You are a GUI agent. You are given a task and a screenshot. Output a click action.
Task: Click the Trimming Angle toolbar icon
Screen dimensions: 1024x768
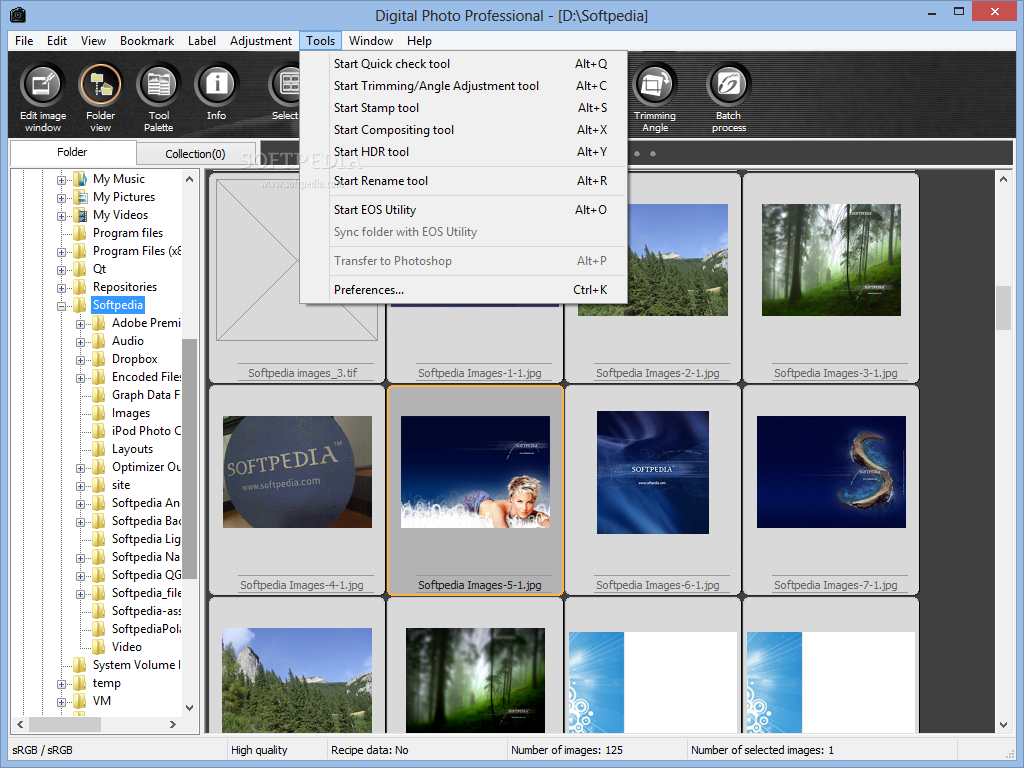pyautogui.click(x=654, y=98)
